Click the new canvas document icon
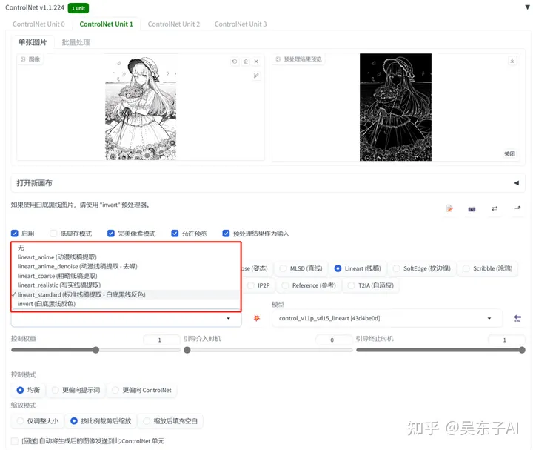This screenshot has height=450, width=534. pyautogui.click(x=449, y=208)
